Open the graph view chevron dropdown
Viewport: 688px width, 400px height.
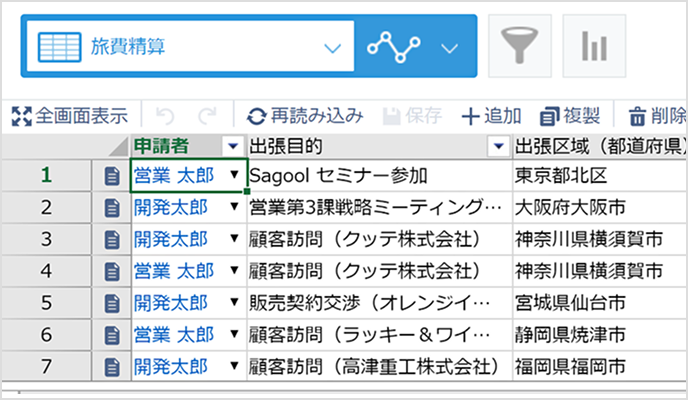coord(449,47)
